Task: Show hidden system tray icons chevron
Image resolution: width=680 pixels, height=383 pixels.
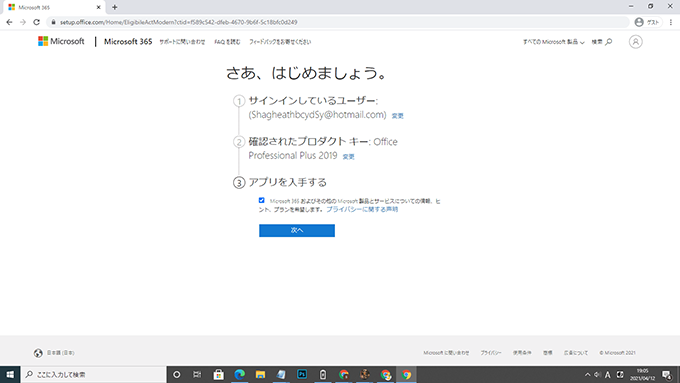Action: [x=587, y=374]
